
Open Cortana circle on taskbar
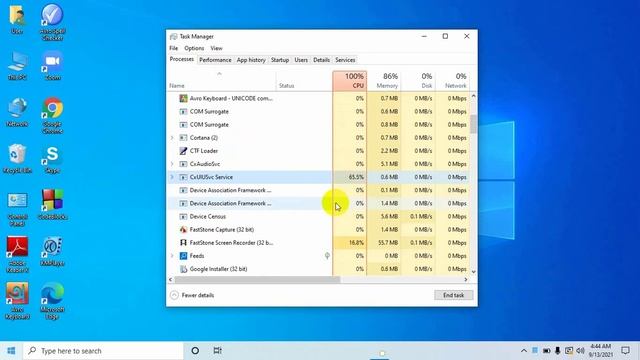pyautogui.click(x=195, y=351)
